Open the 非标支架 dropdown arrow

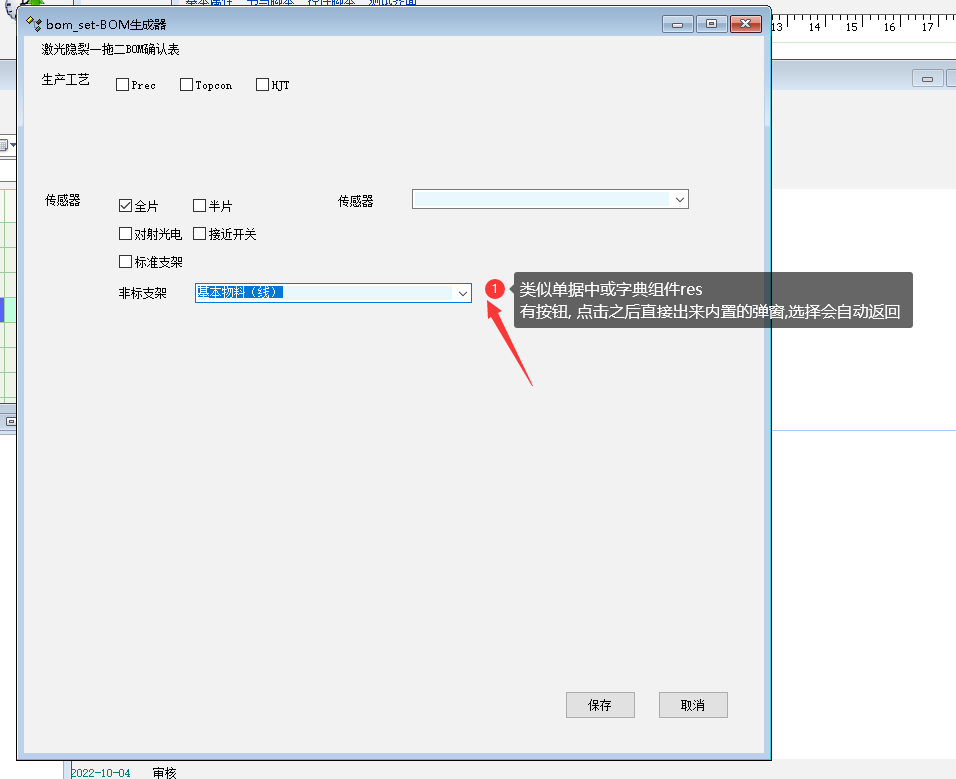[462, 293]
